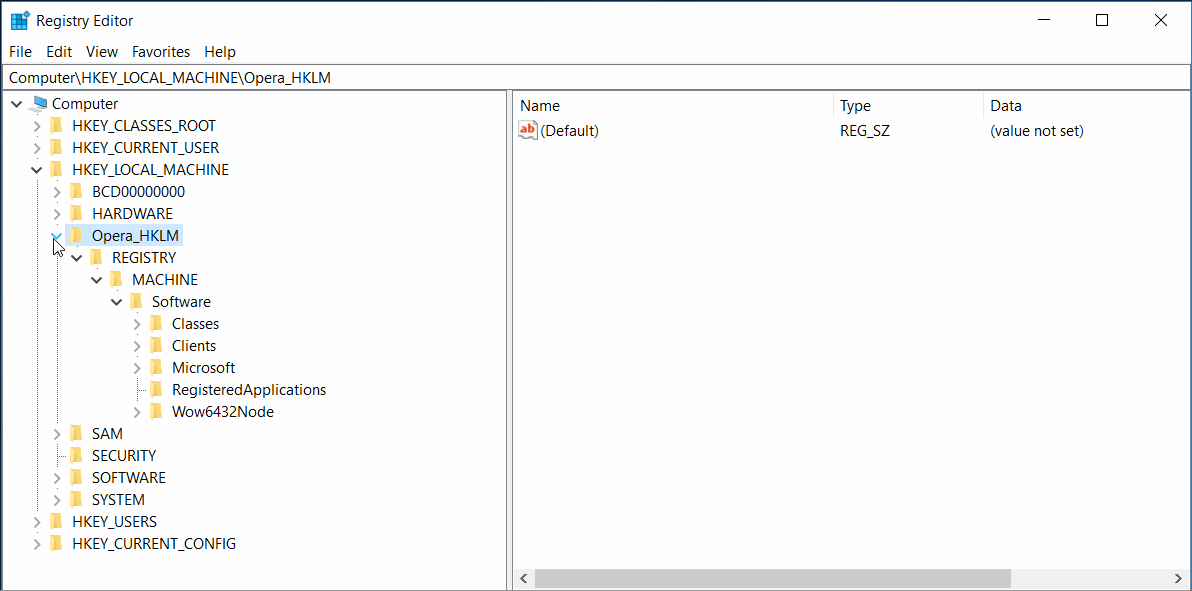Click the Registry Editor title bar icon
1192x591 pixels.
pos(21,21)
